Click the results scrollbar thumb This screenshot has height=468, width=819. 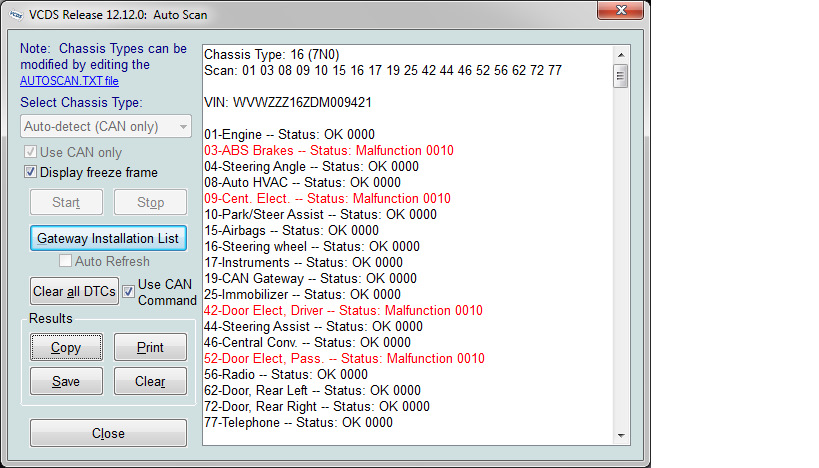point(621,76)
